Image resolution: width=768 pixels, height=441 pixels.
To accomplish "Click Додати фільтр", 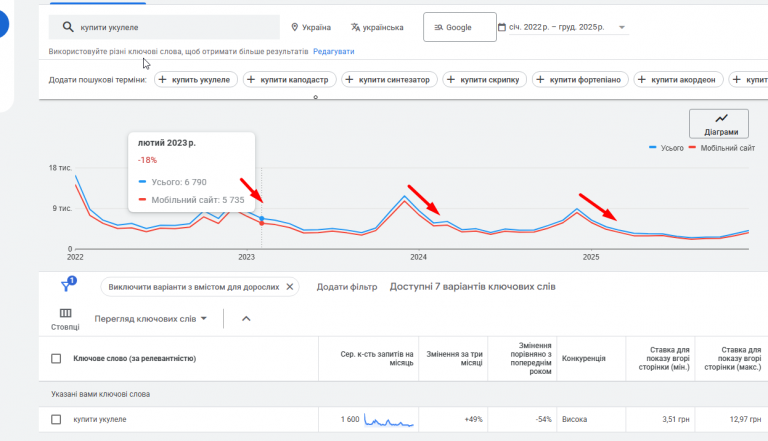I will pyautogui.click(x=347, y=287).
